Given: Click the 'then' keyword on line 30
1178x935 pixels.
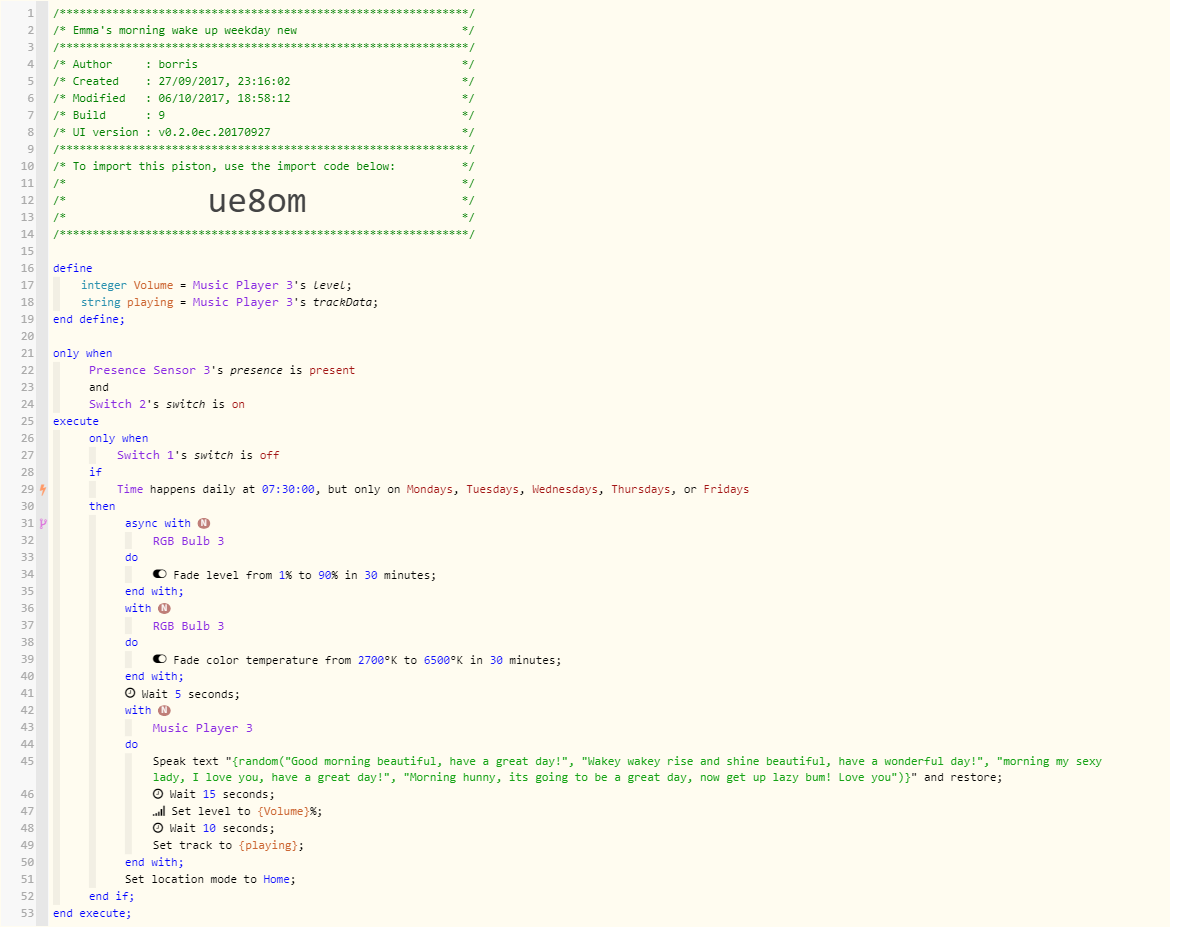Looking at the screenshot, I should tap(102, 506).
